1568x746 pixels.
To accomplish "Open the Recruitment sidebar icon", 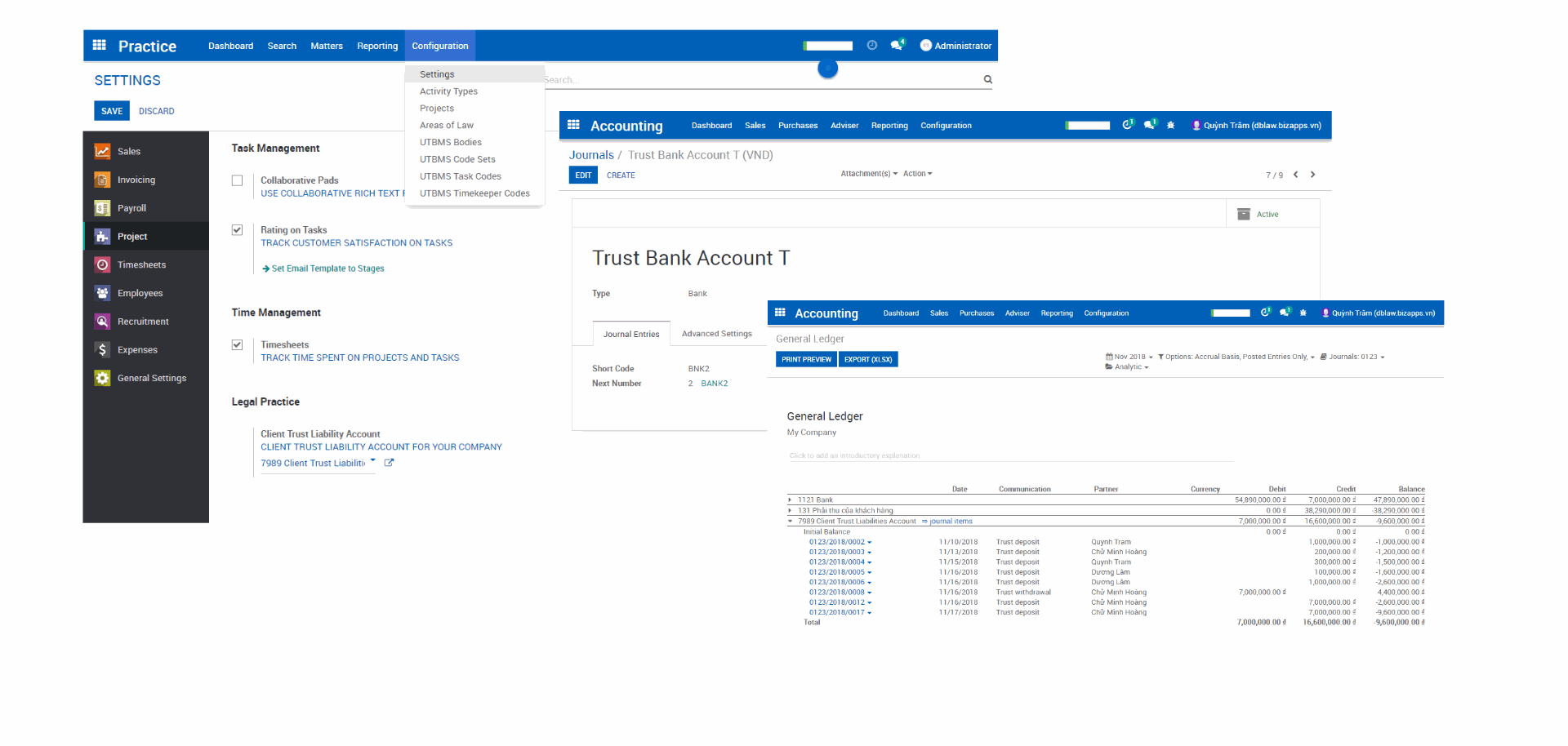I will pos(102,322).
